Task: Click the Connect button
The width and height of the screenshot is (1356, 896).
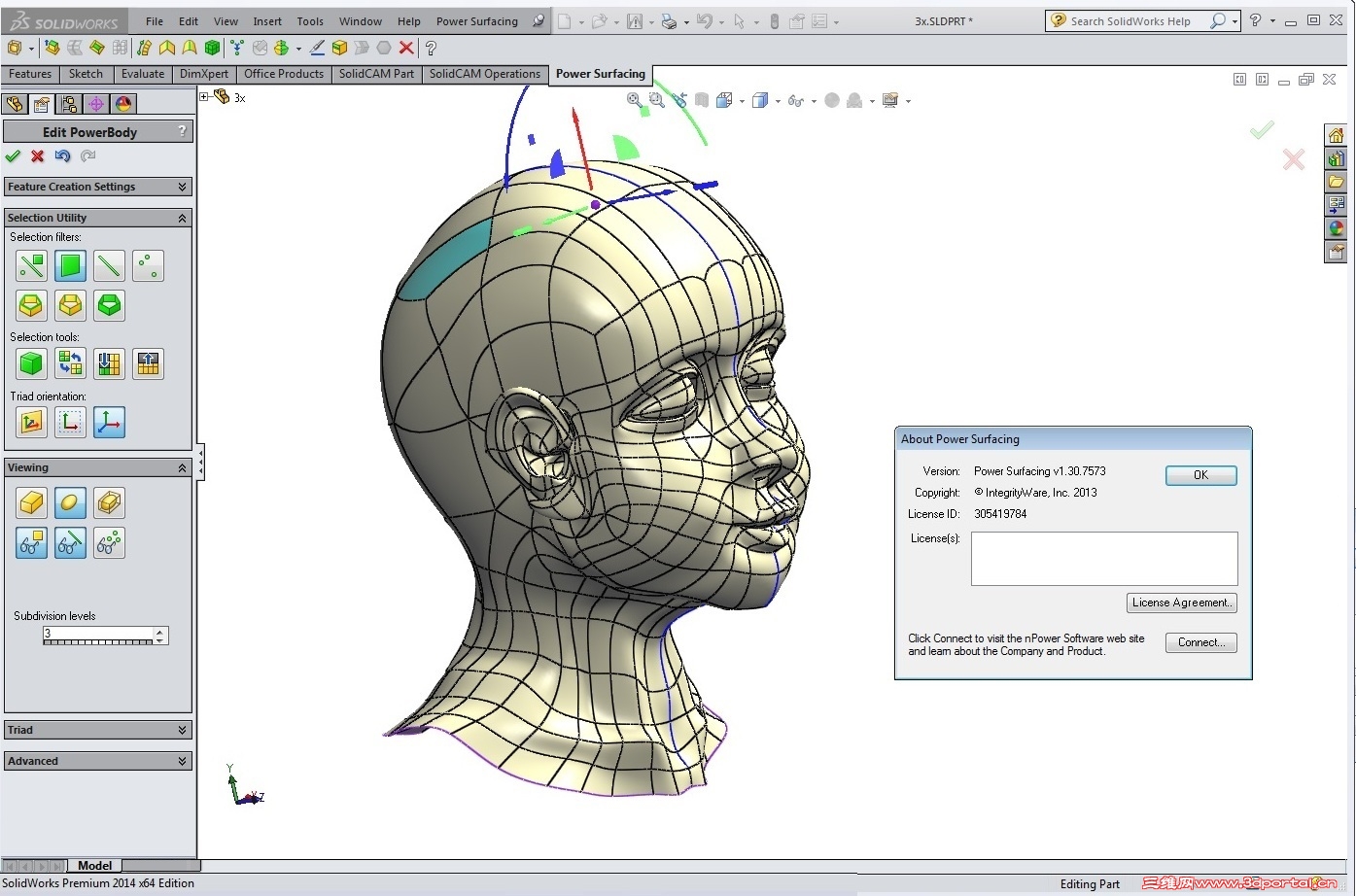Action: click(1200, 642)
